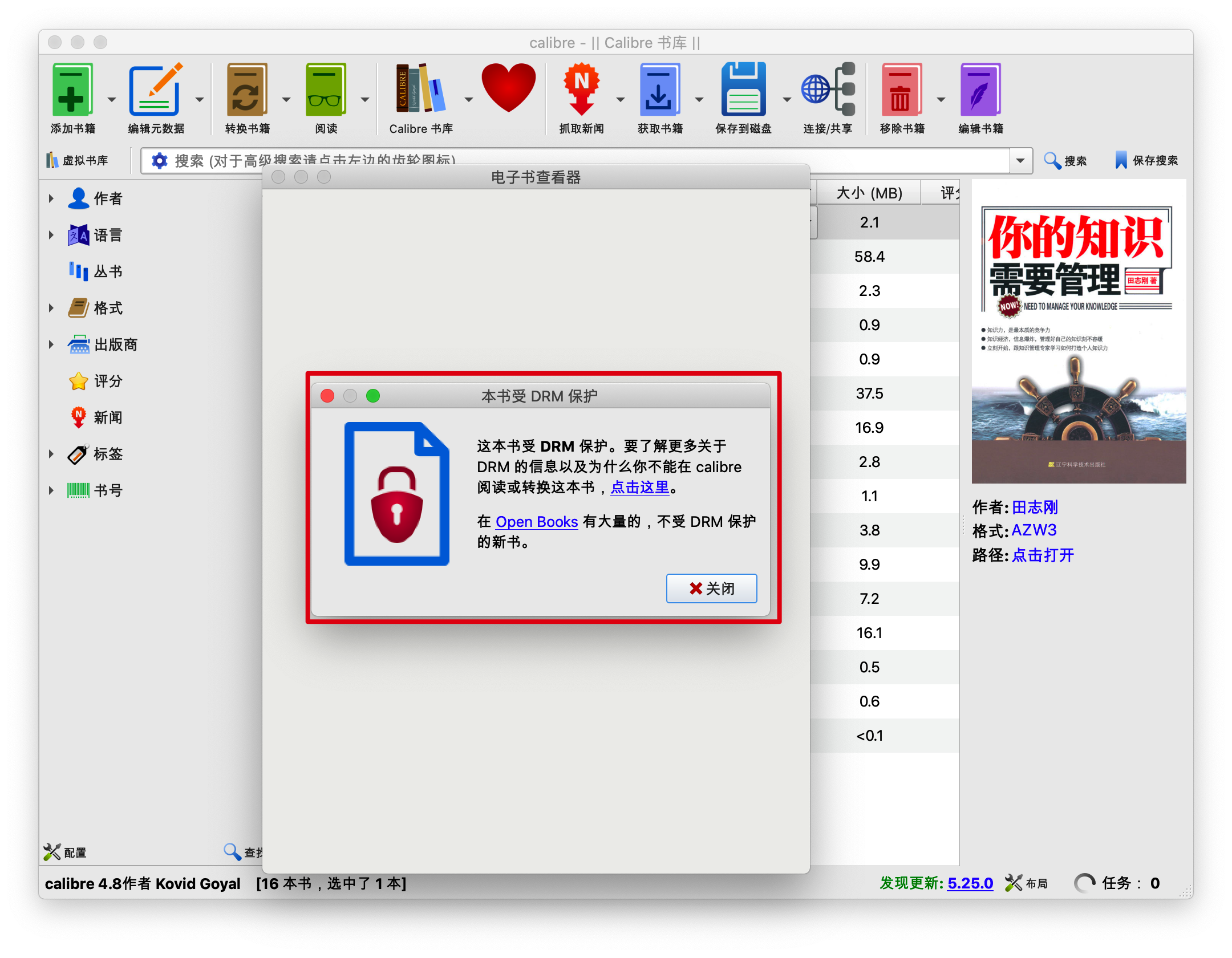
Task: Expand the 书号 (Identifiers) tree node
Action: point(51,490)
